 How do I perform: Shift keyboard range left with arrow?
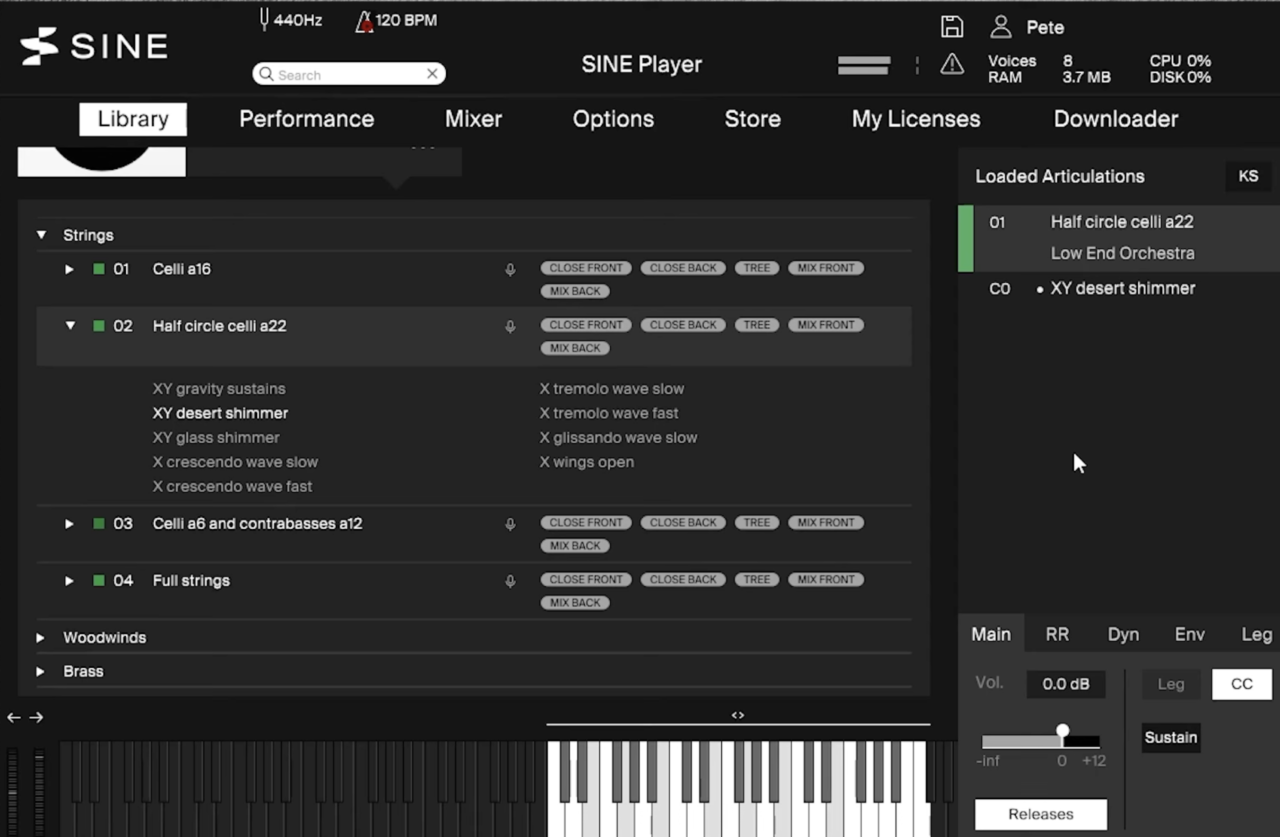(14, 717)
